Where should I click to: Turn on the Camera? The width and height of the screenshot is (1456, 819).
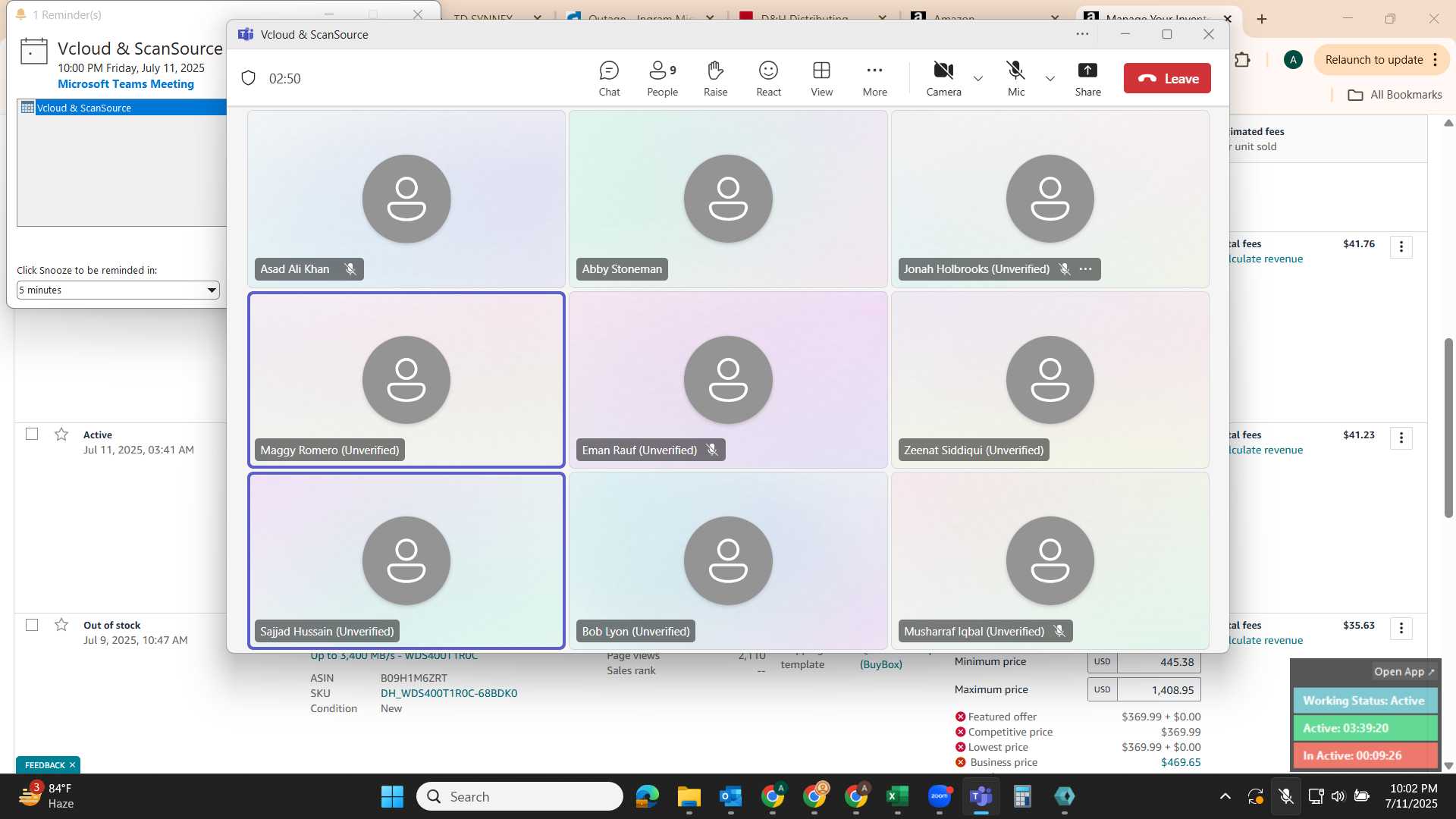click(x=943, y=79)
